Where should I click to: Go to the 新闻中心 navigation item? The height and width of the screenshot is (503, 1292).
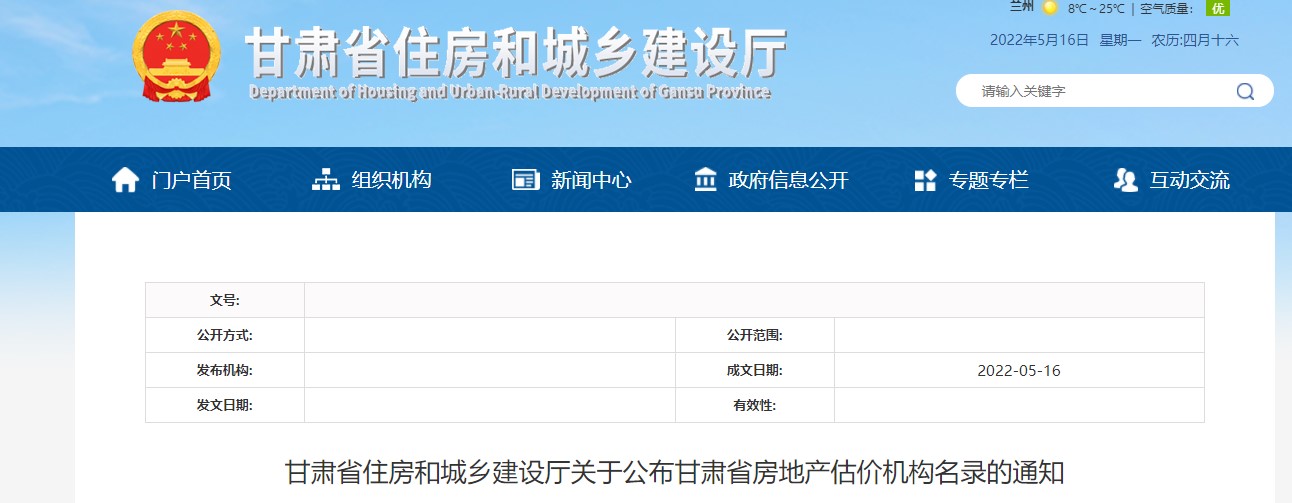pos(591,180)
